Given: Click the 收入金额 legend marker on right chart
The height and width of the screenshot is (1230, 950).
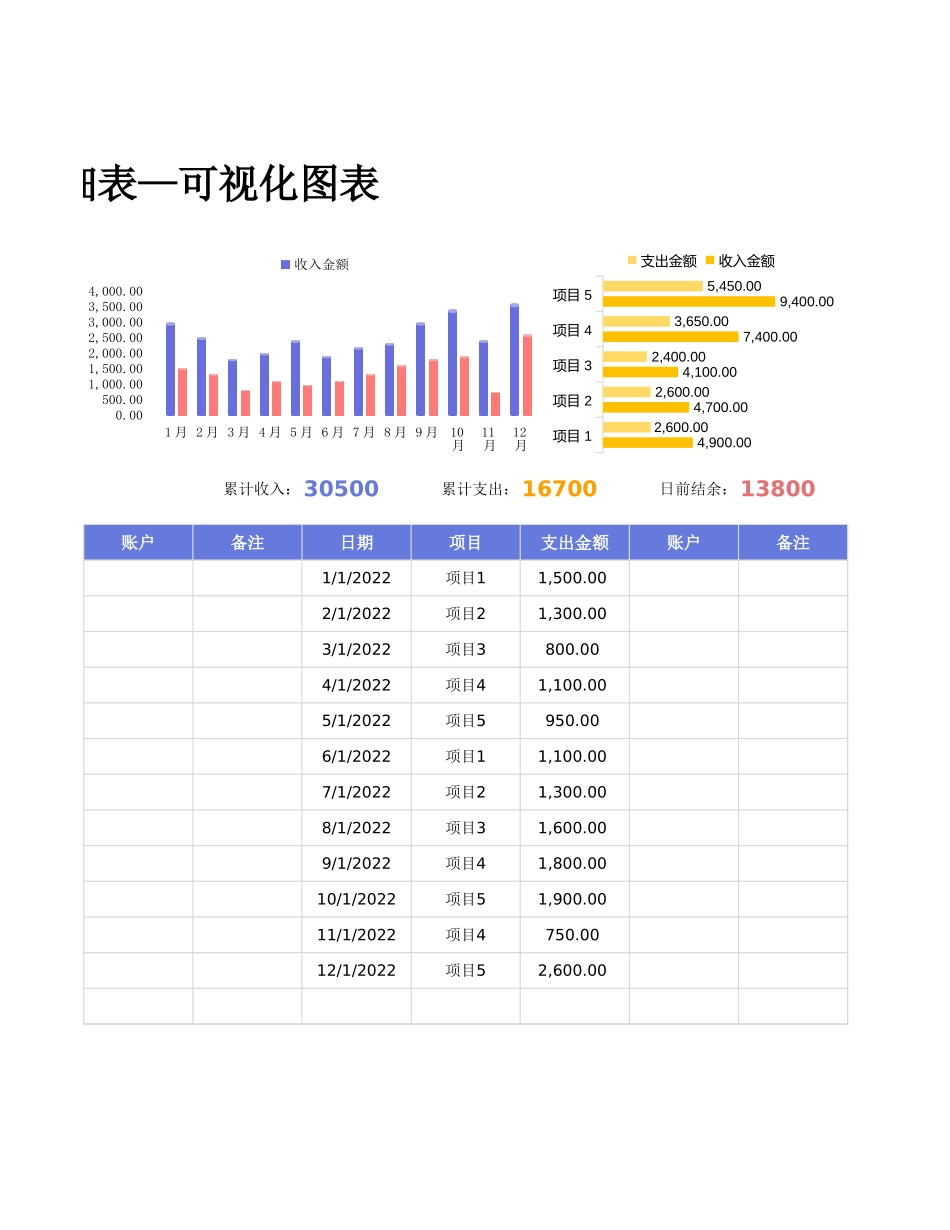Looking at the screenshot, I should pyautogui.click(x=710, y=262).
